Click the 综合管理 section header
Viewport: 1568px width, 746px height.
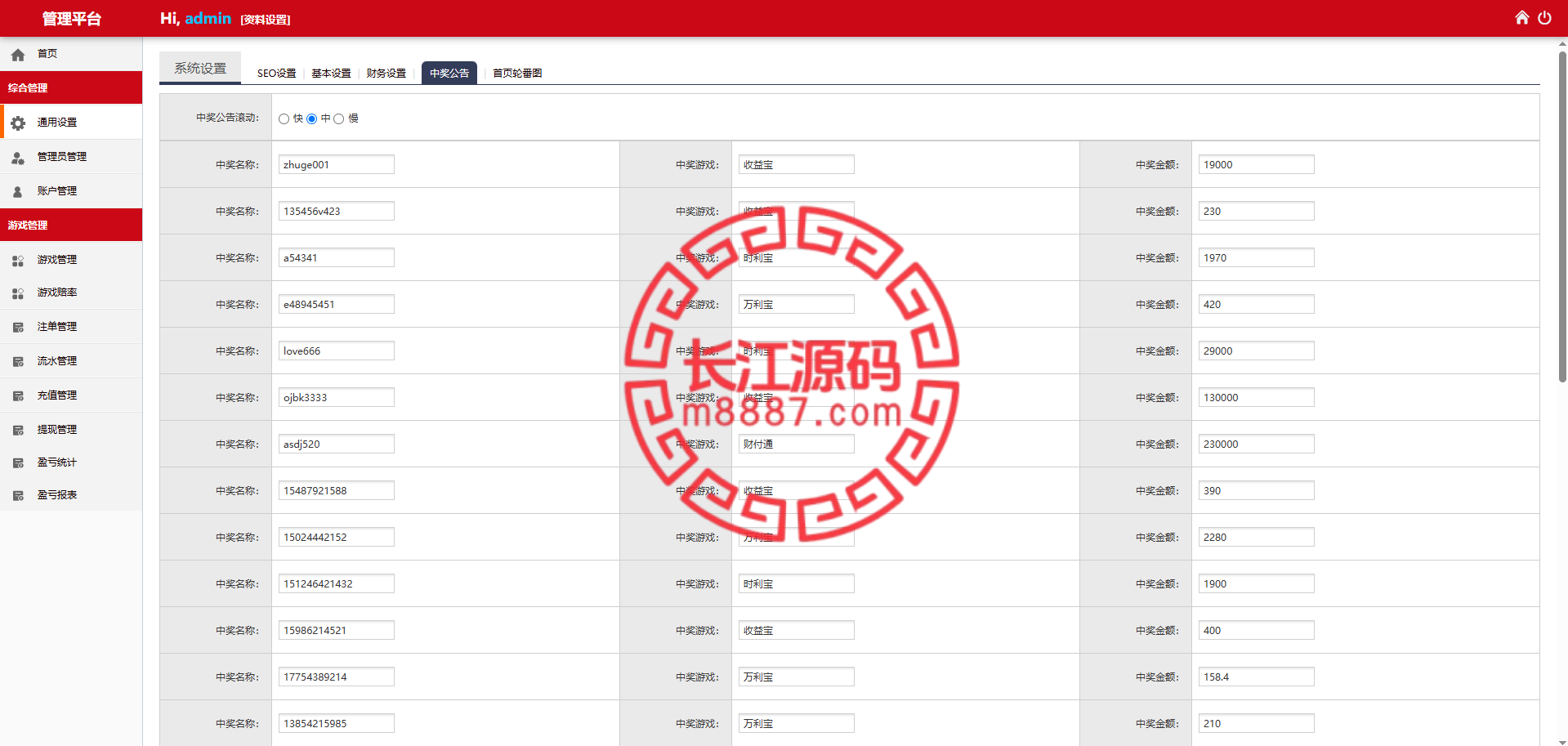click(x=71, y=87)
